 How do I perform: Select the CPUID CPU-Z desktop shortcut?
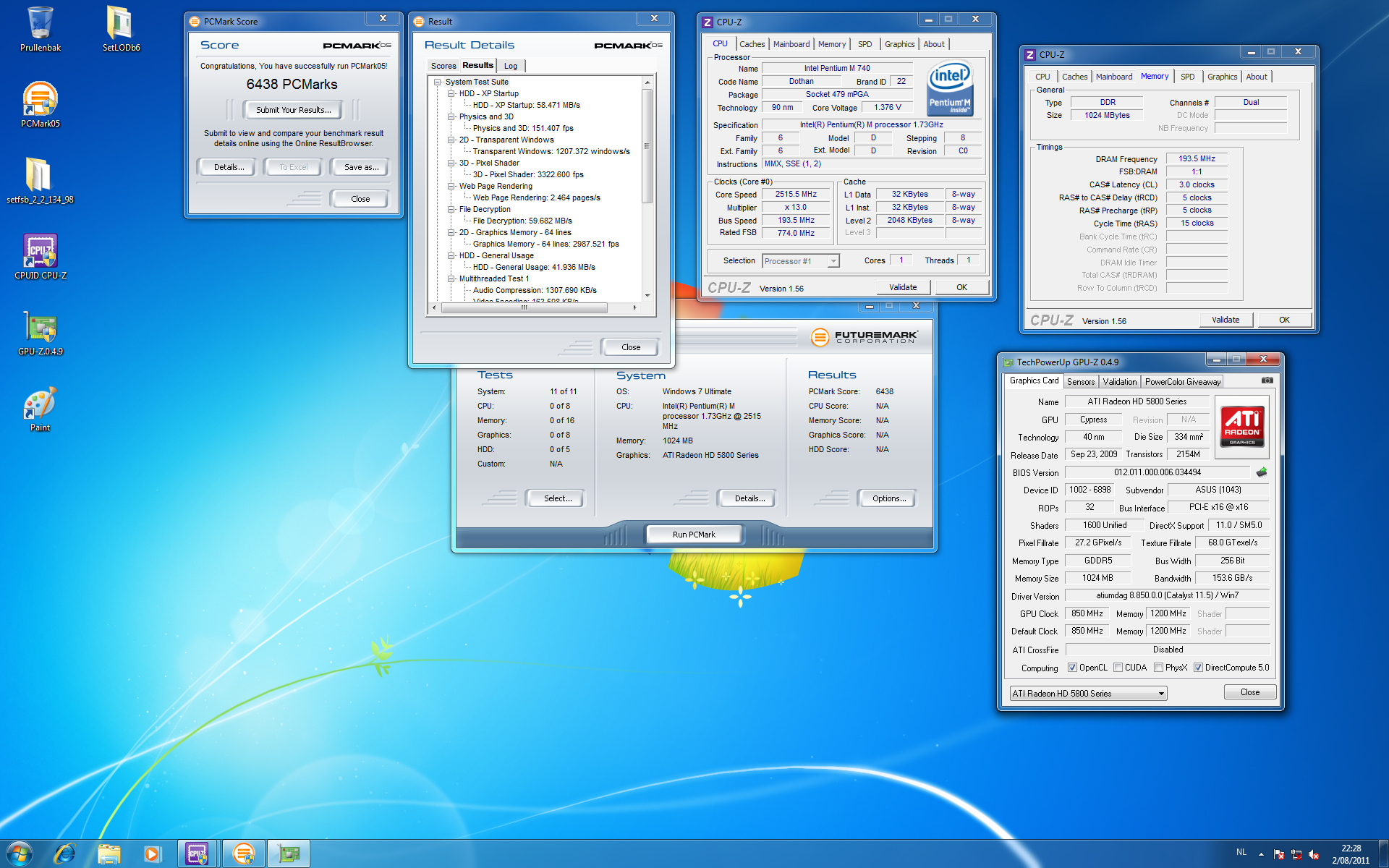tap(41, 257)
